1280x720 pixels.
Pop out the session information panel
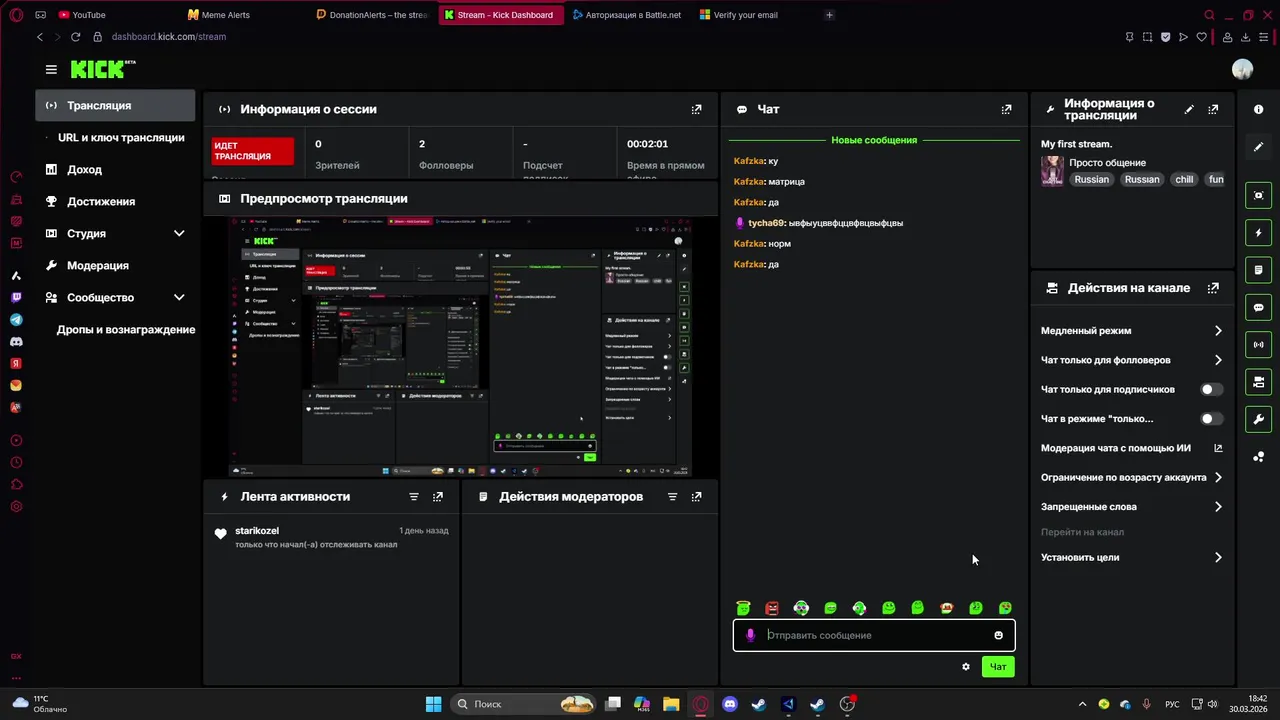click(x=697, y=109)
